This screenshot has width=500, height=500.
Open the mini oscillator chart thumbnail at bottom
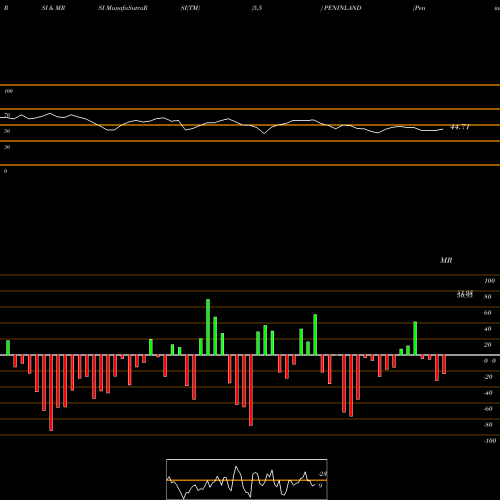tap(247, 479)
